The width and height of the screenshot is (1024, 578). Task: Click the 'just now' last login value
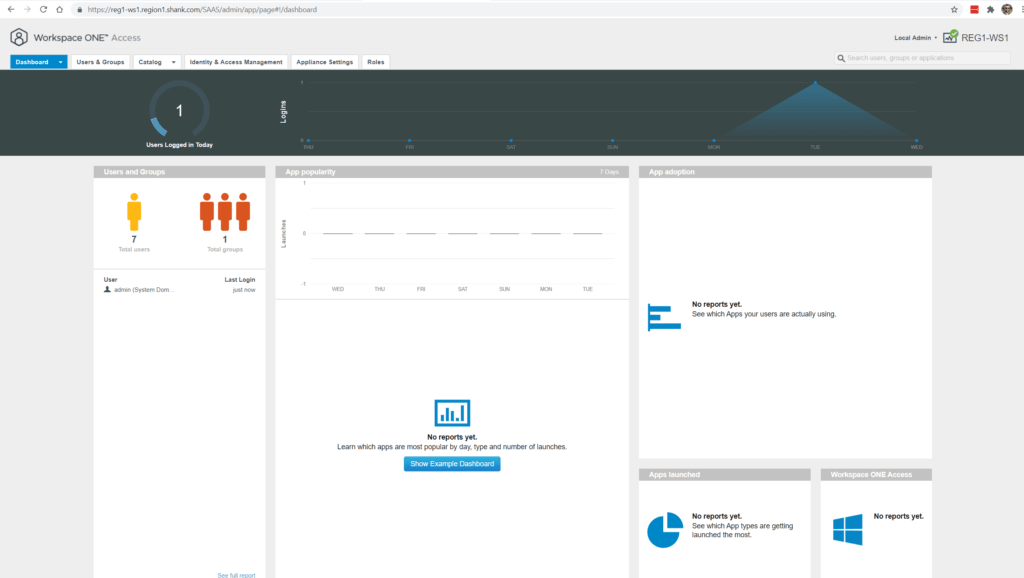[x=244, y=289]
